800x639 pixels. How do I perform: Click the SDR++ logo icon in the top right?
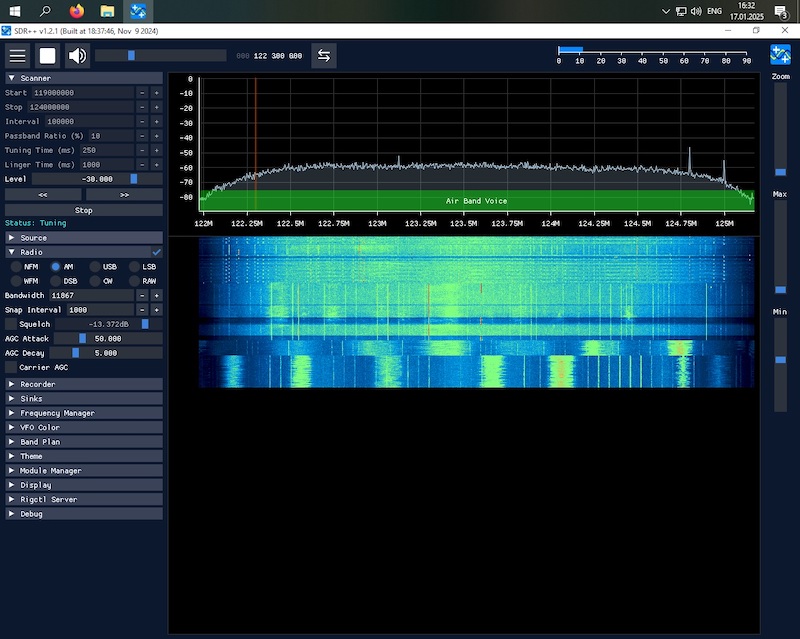780,55
